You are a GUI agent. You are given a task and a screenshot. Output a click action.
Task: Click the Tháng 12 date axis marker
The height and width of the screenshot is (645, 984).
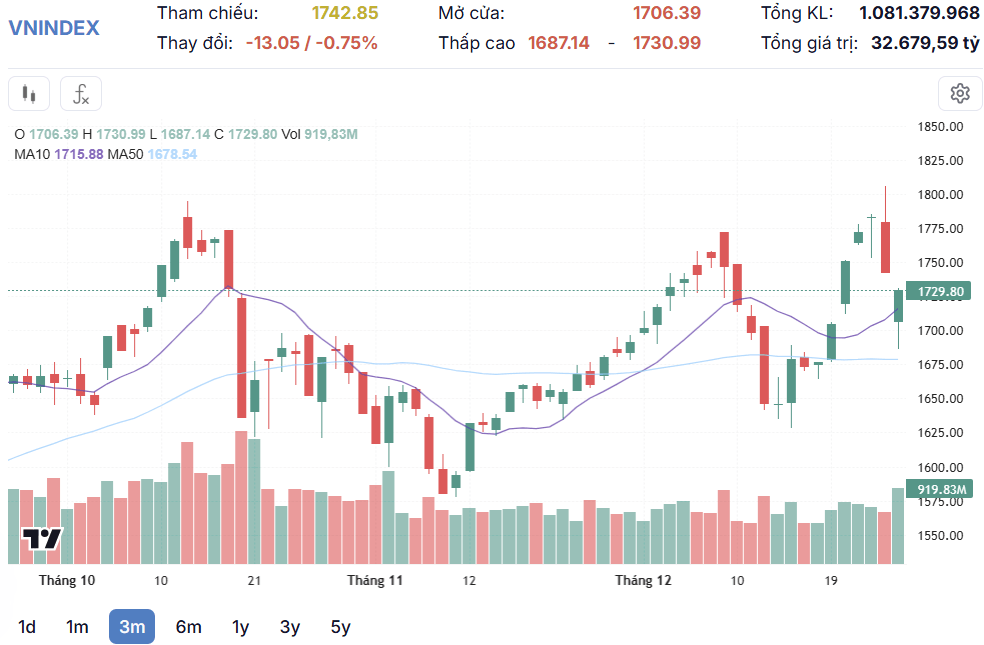pos(643,580)
